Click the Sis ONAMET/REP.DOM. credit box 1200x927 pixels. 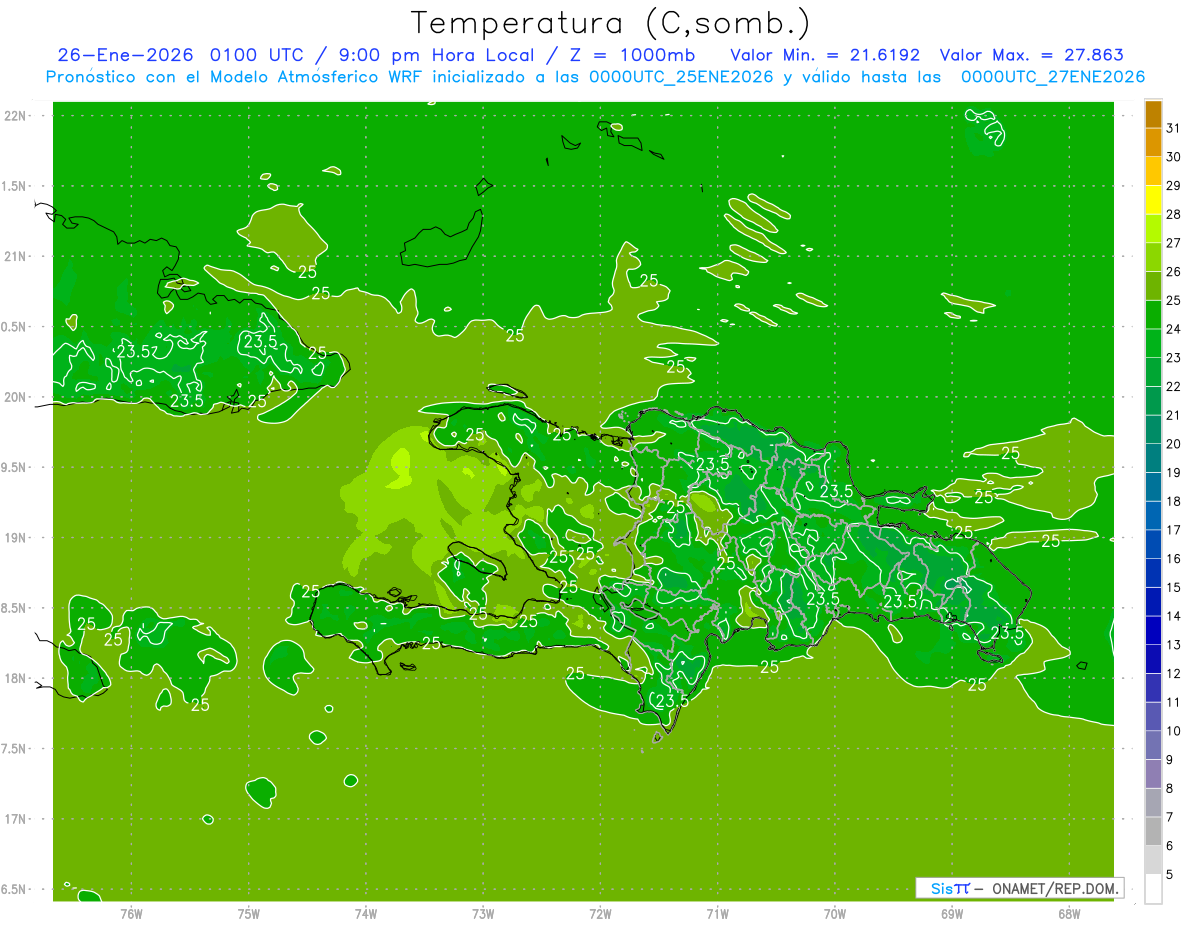(x=1019, y=888)
